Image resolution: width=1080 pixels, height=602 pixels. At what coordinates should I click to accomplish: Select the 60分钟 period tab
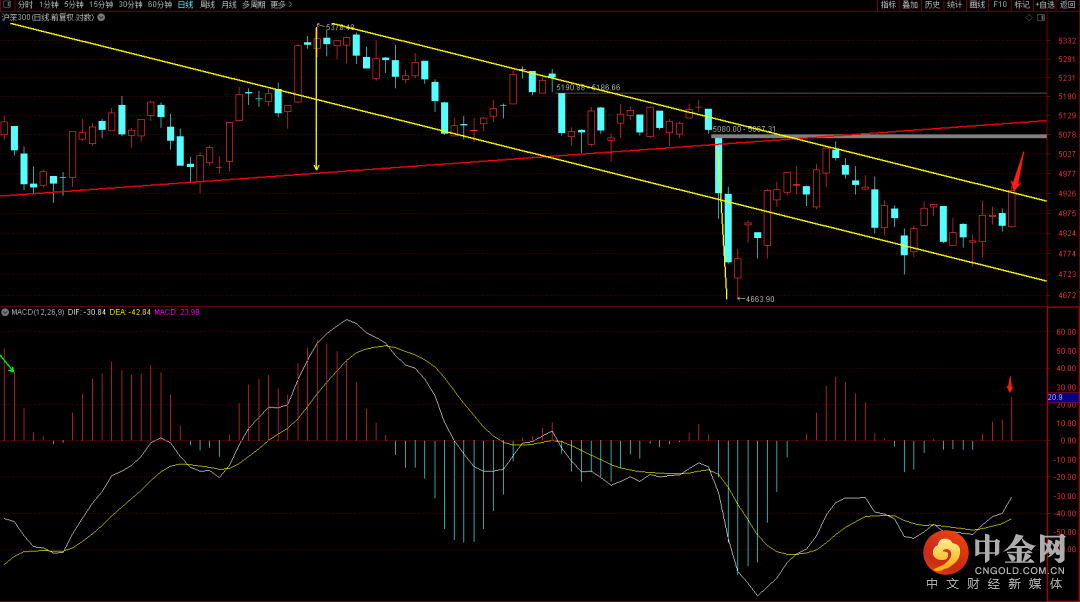pos(160,4)
